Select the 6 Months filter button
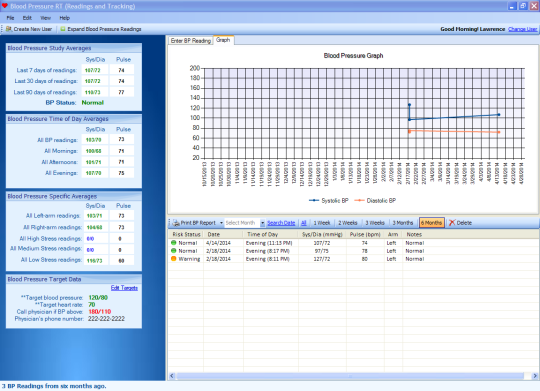 (432, 223)
